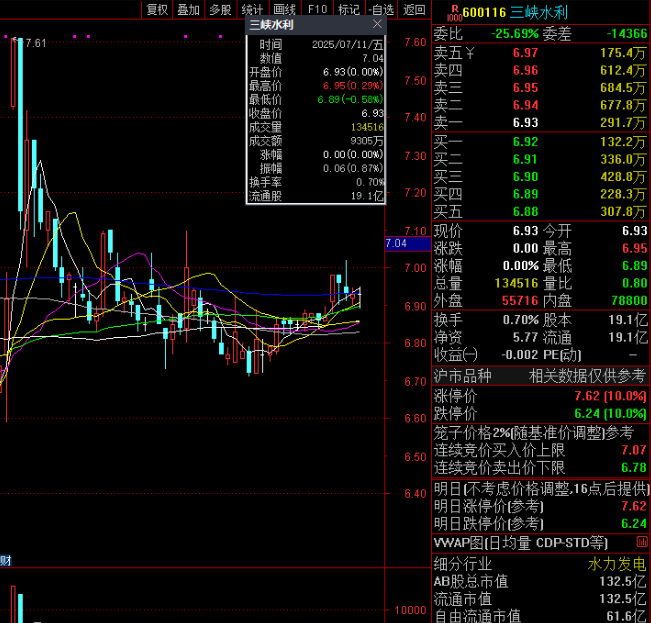Click the AB股总市值 value 132.5亿
Image resolution: width=651 pixels, height=623 pixels.
point(623,581)
